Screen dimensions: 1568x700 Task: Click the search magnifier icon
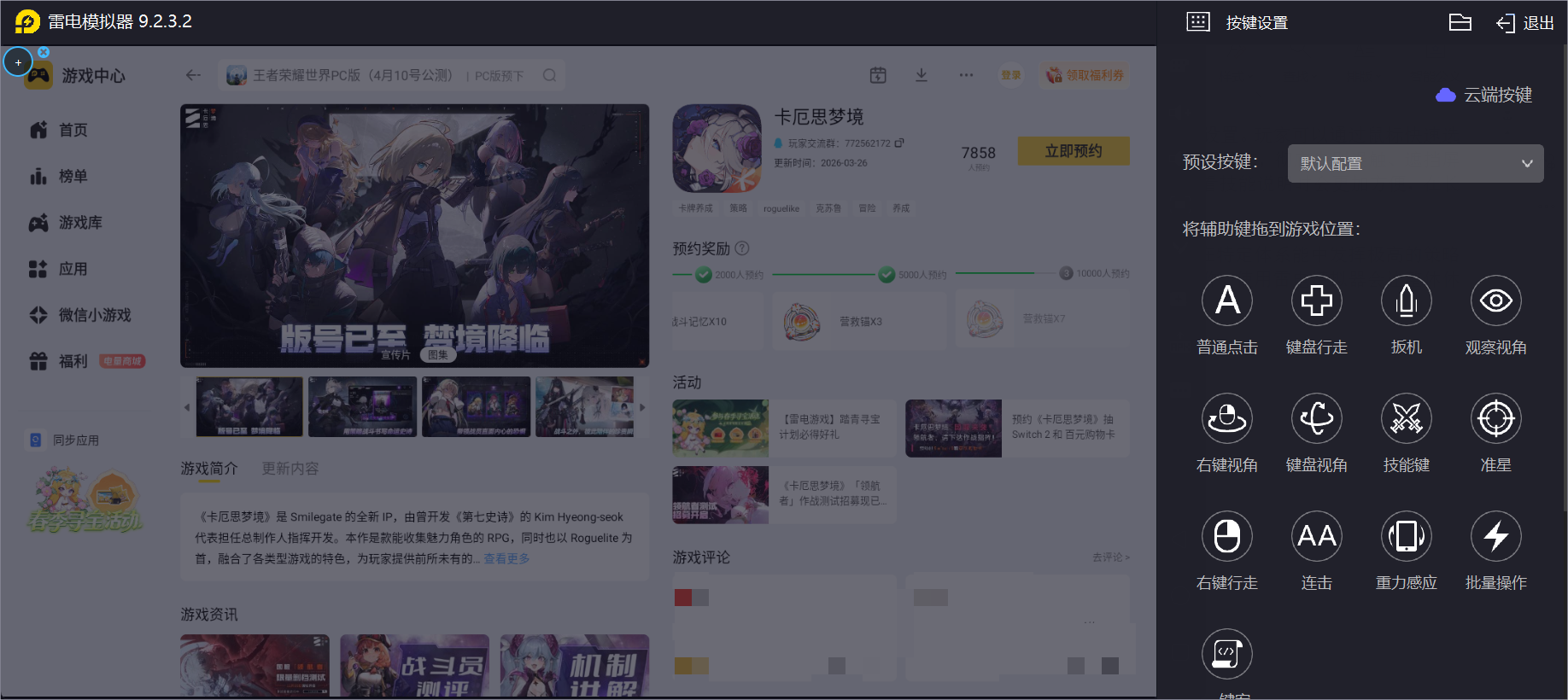pyautogui.click(x=549, y=75)
